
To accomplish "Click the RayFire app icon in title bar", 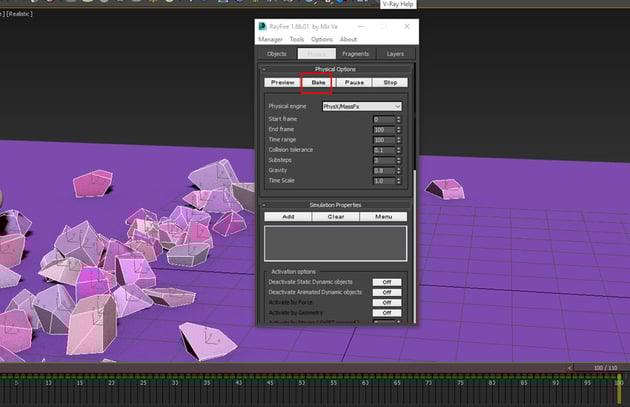I will coord(262,26).
